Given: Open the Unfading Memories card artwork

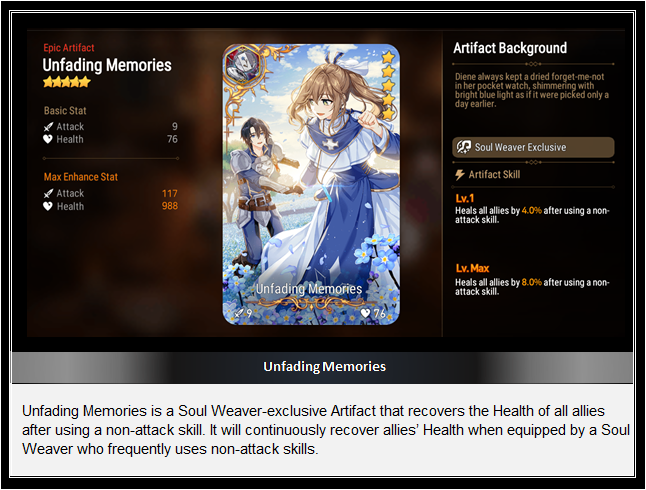Looking at the screenshot, I should (311, 184).
